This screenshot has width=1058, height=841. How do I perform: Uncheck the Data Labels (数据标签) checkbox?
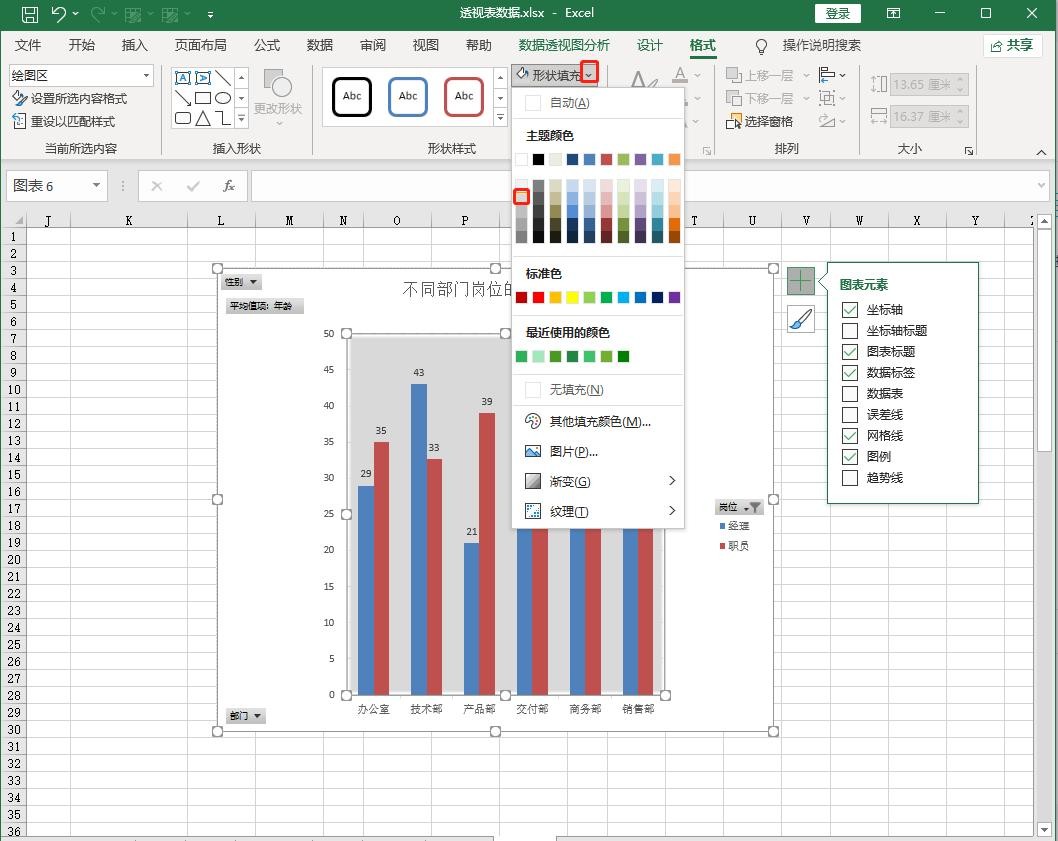coord(850,373)
